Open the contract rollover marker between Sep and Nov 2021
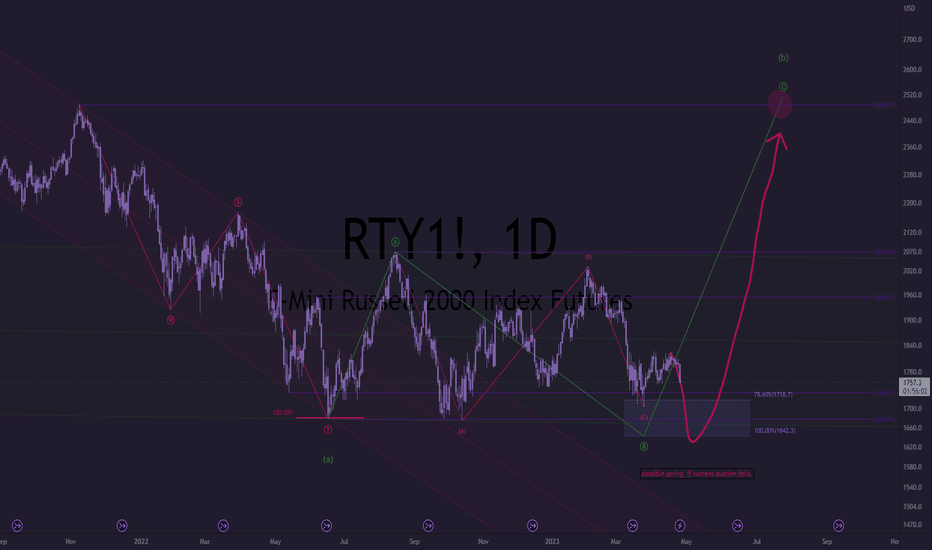Screen dimensions: 932x550 click(17, 526)
